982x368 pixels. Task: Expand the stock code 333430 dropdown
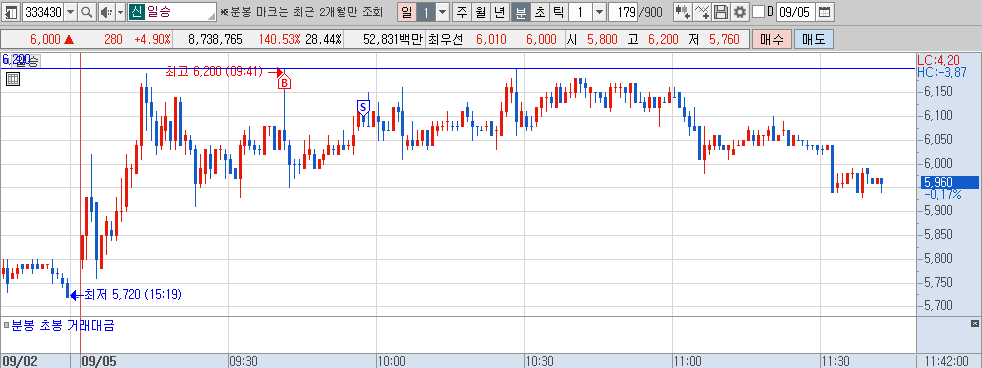pos(70,12)
